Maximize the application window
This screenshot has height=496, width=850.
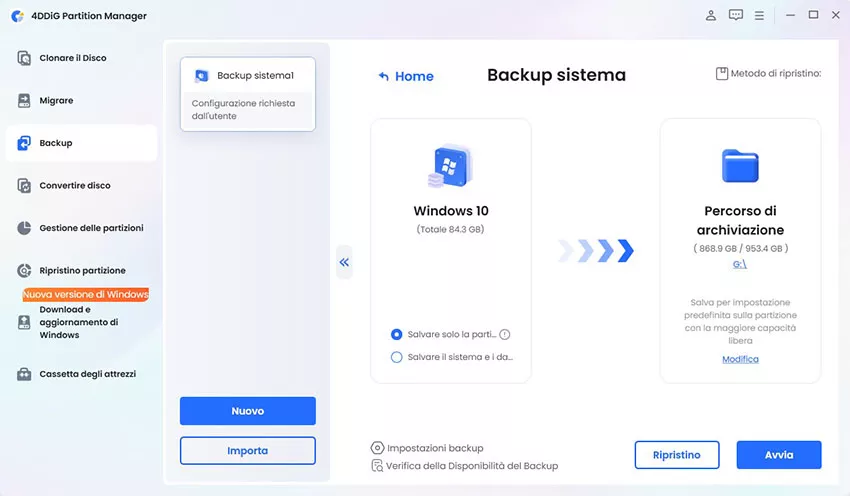point(813,15)
